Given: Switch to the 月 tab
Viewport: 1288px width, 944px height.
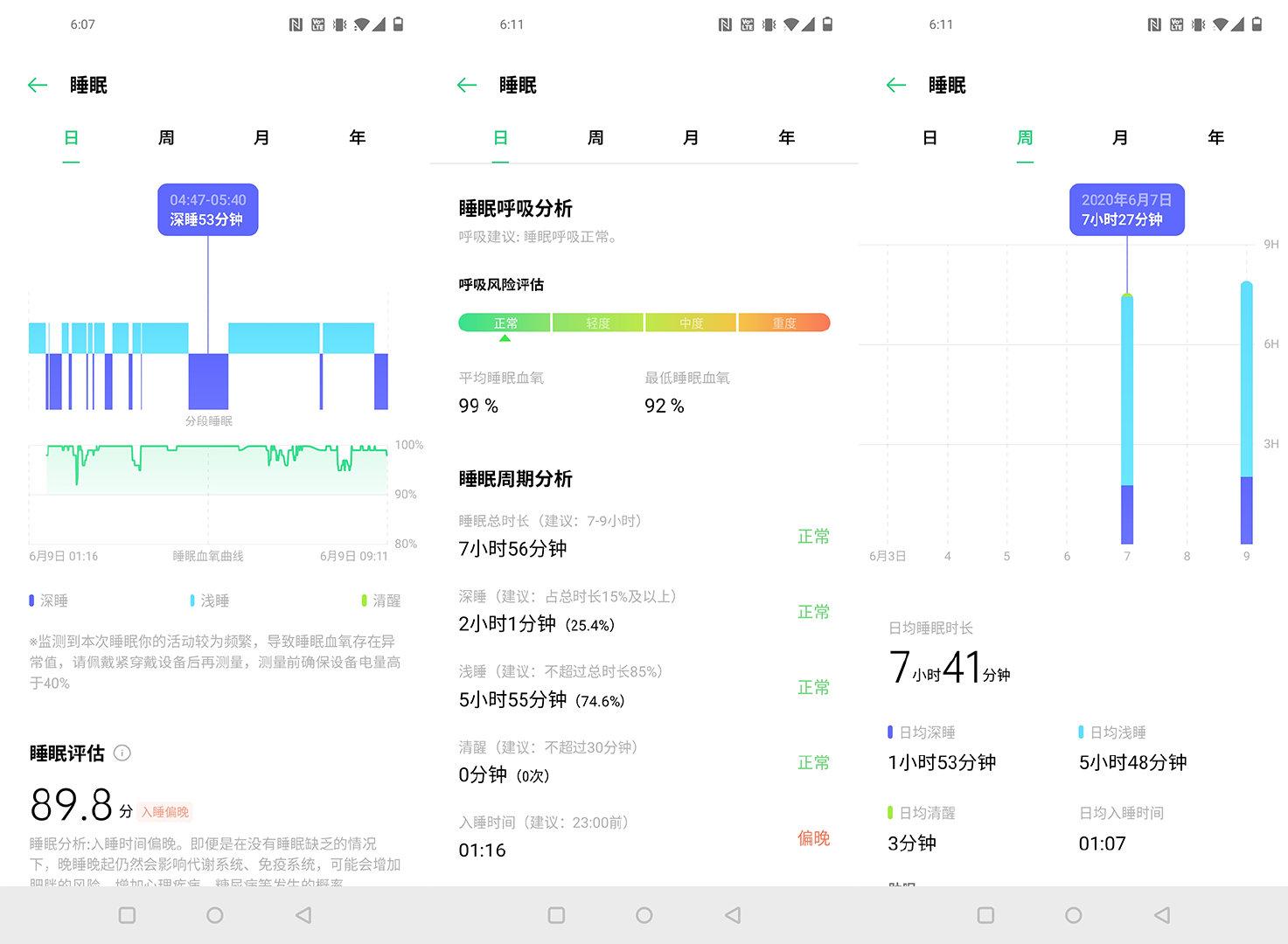Looking at the screenshot, I should click(261, 137).
